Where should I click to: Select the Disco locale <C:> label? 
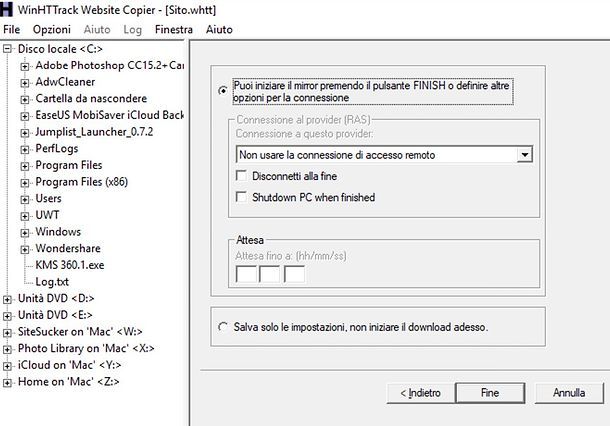[x=60, y=49]
